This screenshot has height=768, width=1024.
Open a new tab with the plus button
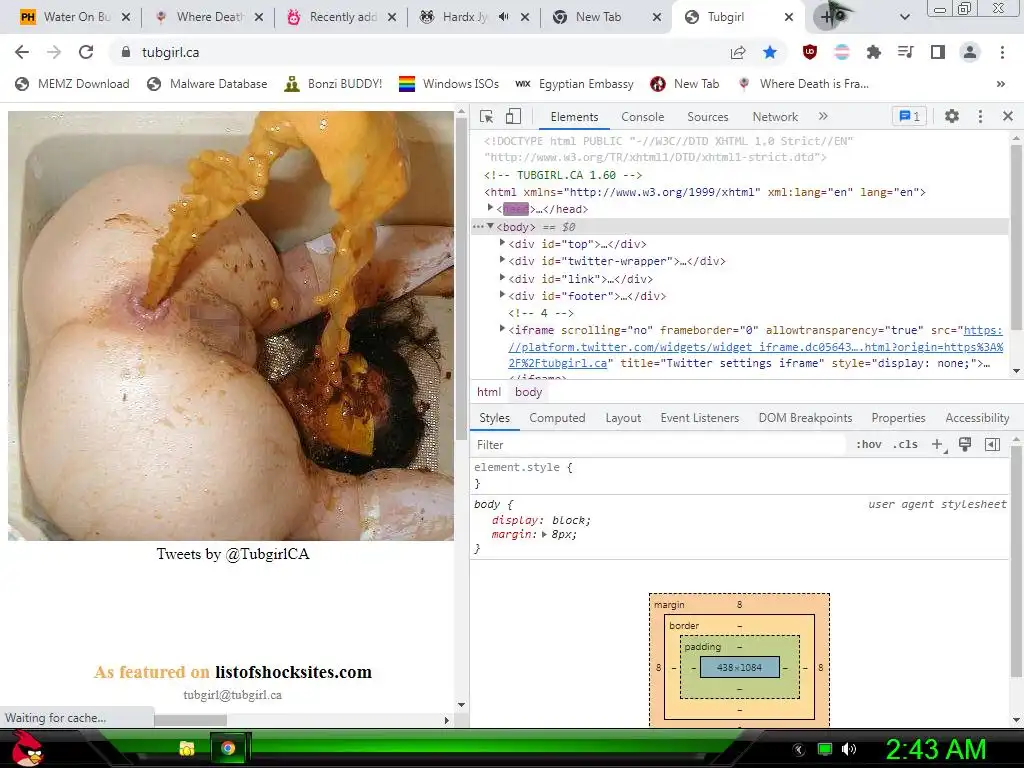(x=827, y=17)
